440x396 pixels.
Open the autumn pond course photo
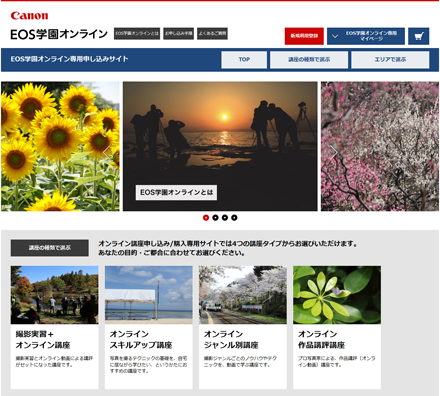tap(54, 295)
